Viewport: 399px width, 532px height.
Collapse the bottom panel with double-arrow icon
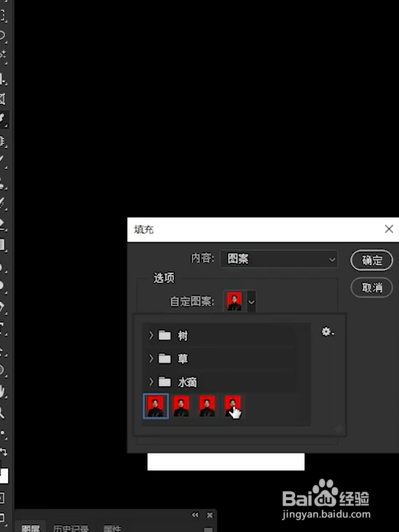(195, 515)
